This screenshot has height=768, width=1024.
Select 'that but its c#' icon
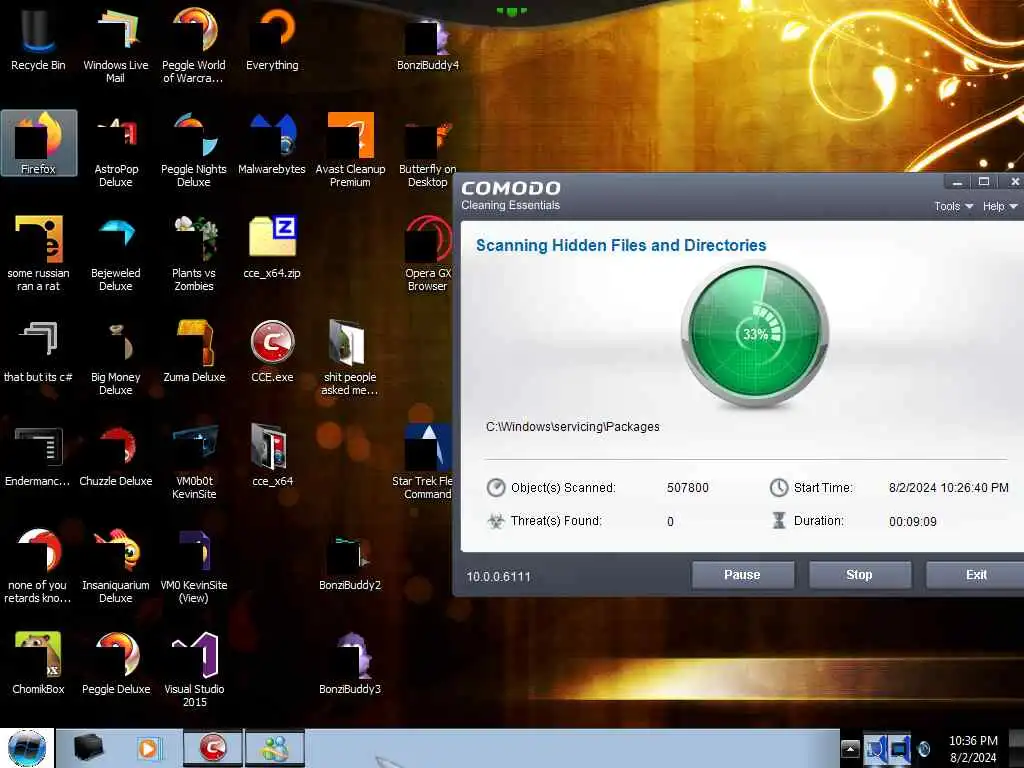(38, 351)
